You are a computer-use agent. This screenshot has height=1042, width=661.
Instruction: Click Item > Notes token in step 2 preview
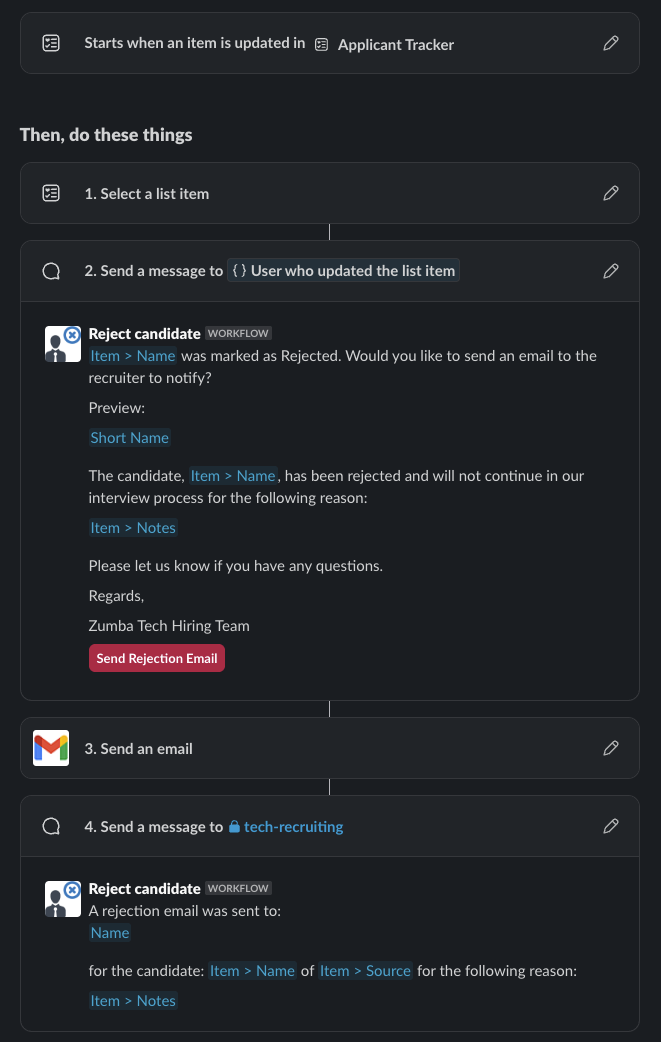[x=133, y=528]
